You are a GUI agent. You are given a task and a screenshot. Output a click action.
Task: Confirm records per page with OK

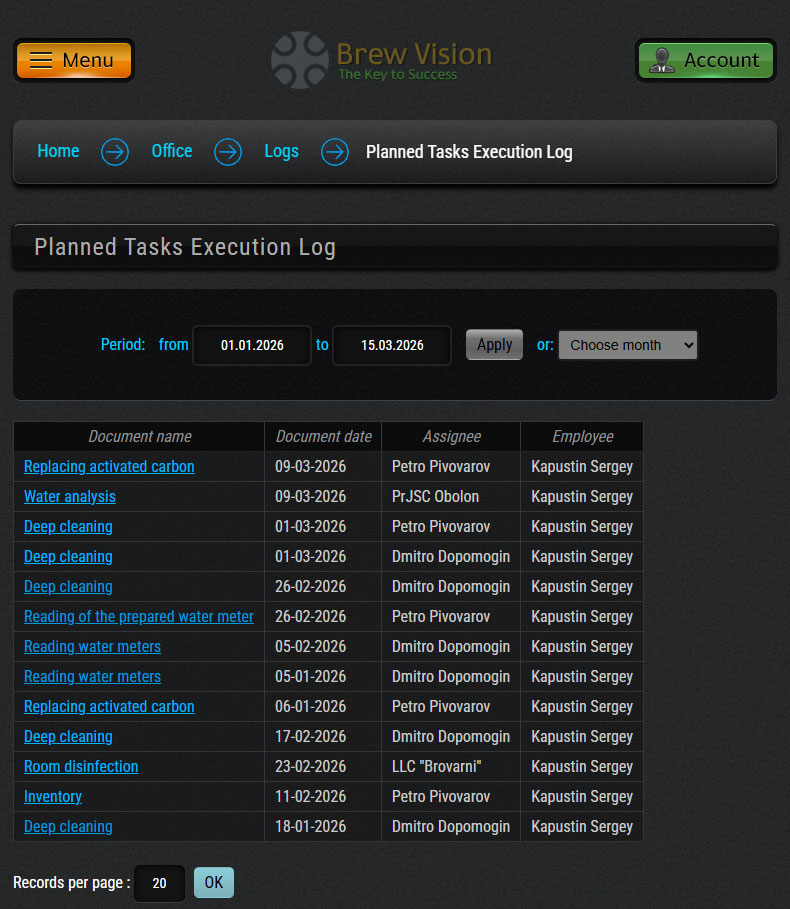[213, 882]
